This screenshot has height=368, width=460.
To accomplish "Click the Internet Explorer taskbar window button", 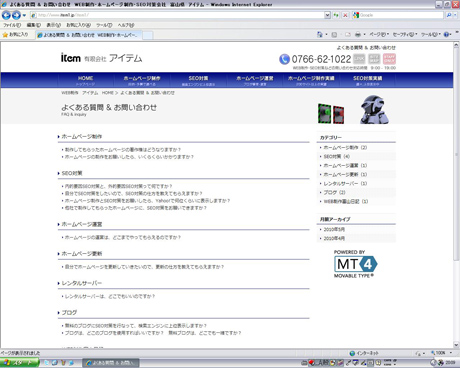I will coord(111,363).
